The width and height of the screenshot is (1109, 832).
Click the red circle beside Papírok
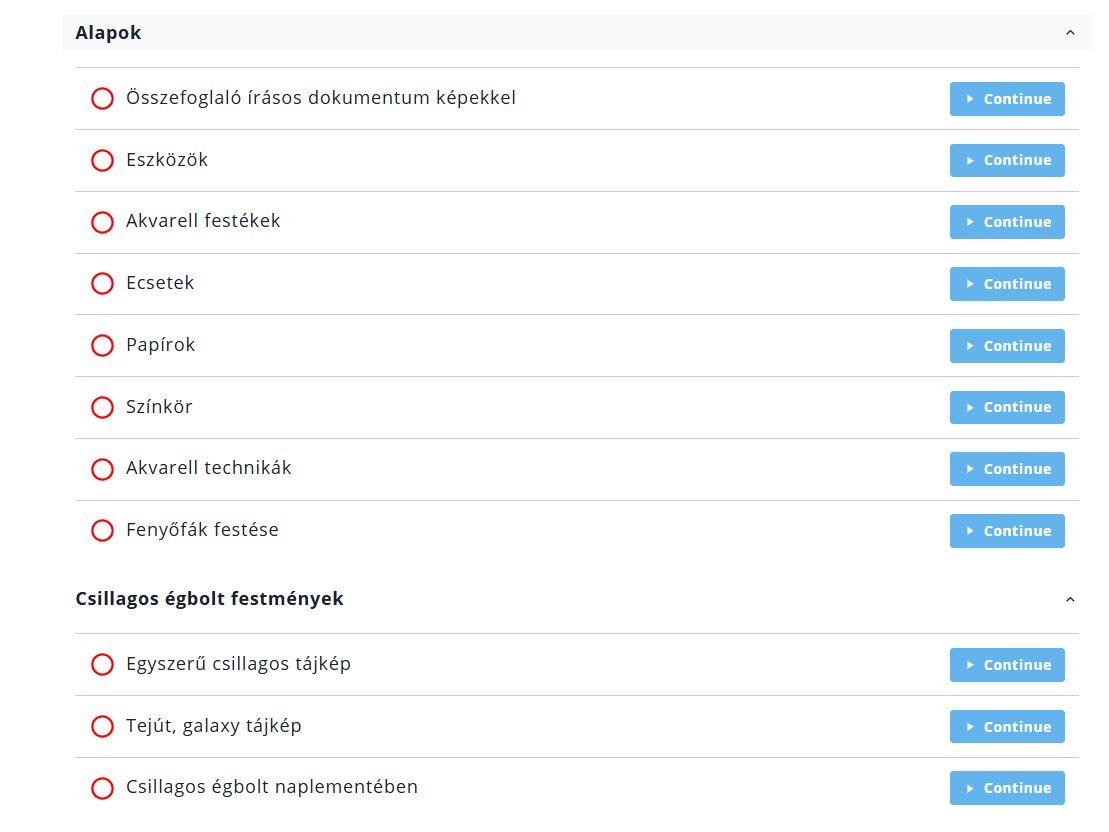[102, 346]
